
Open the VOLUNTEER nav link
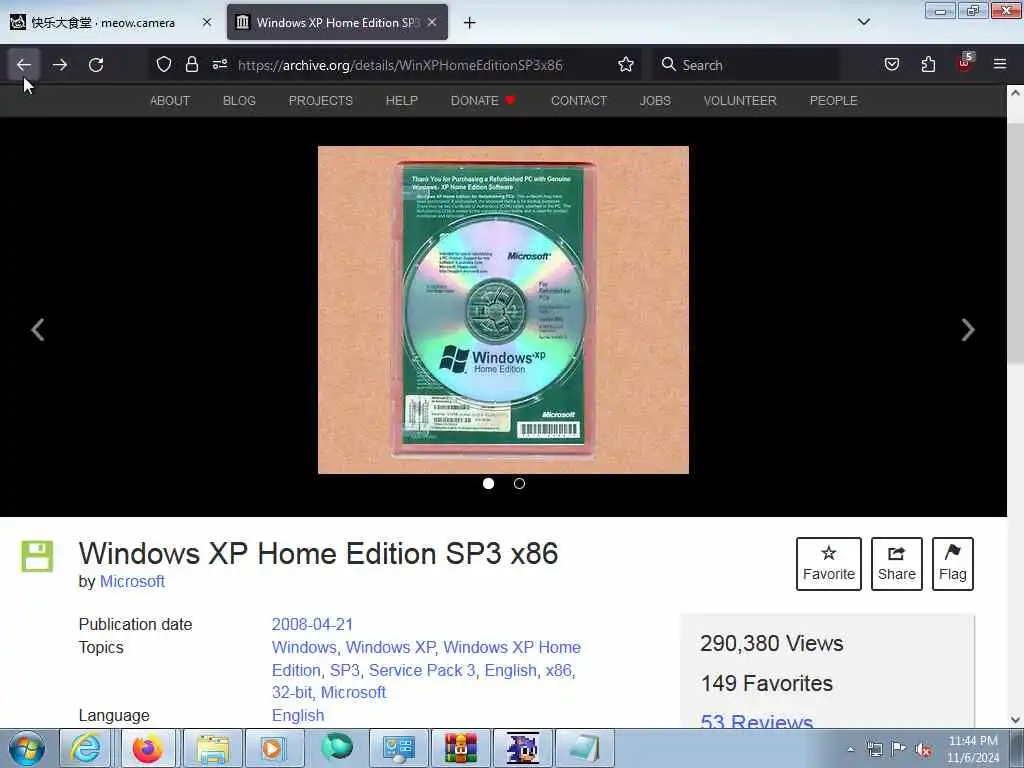pos(740,101)
